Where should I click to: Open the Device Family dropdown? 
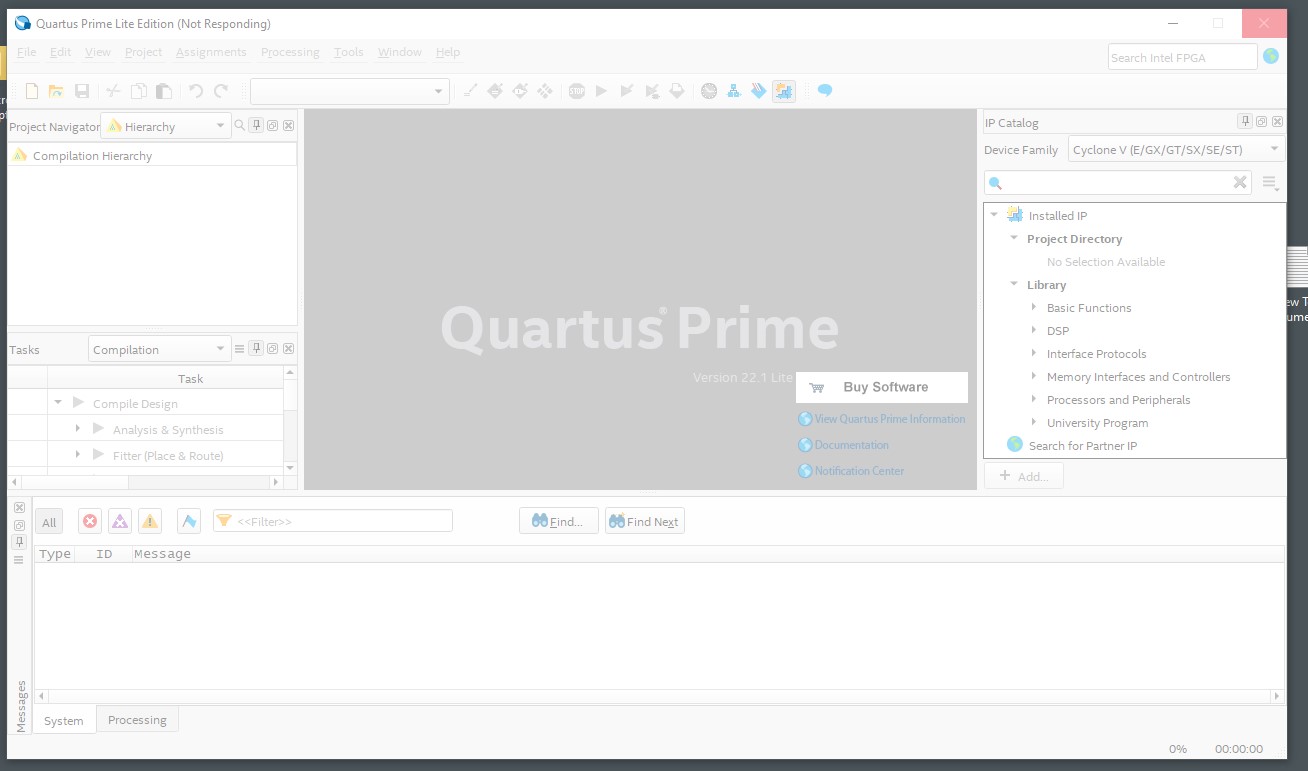(1273, 149)
